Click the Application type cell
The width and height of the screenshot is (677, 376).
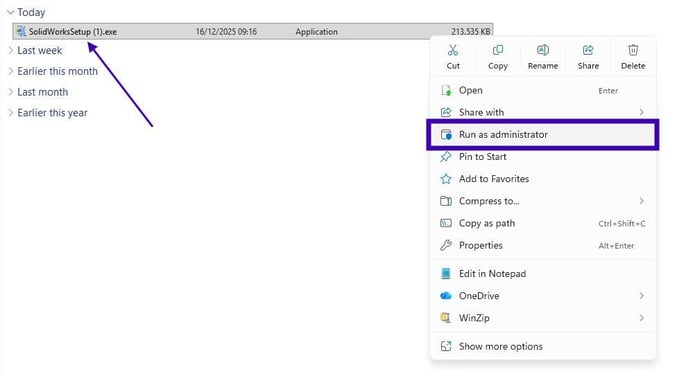(316, 32)
